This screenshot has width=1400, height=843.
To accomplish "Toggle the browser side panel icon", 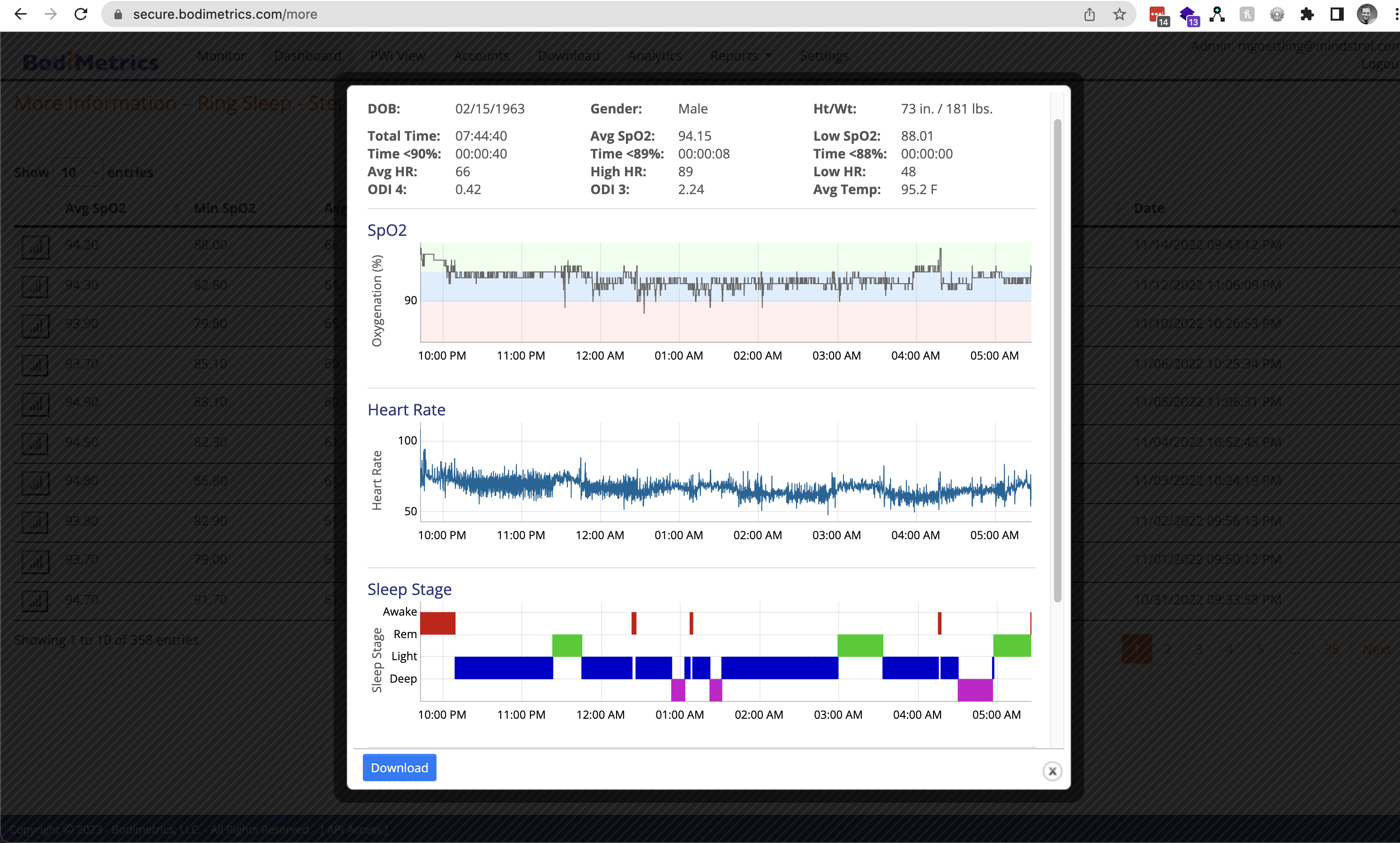I will click(x=1337, y=14).
